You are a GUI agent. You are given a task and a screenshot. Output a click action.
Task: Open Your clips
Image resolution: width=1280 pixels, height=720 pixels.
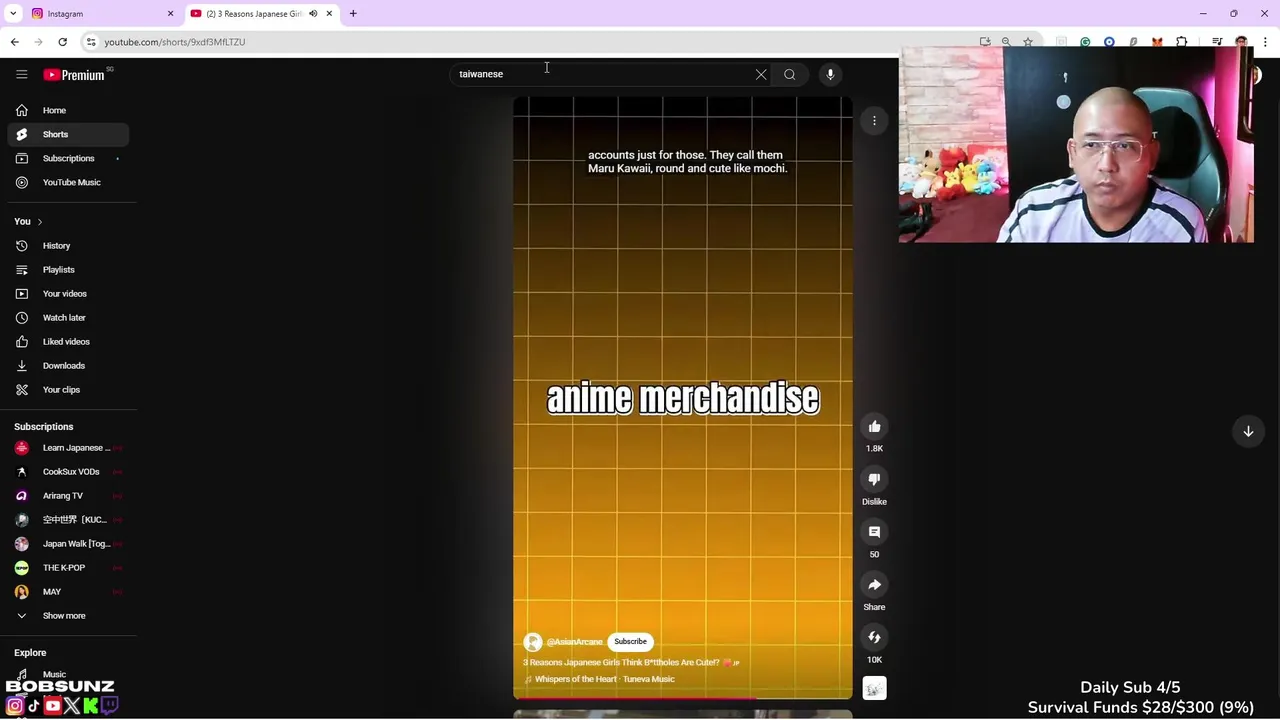68,389
